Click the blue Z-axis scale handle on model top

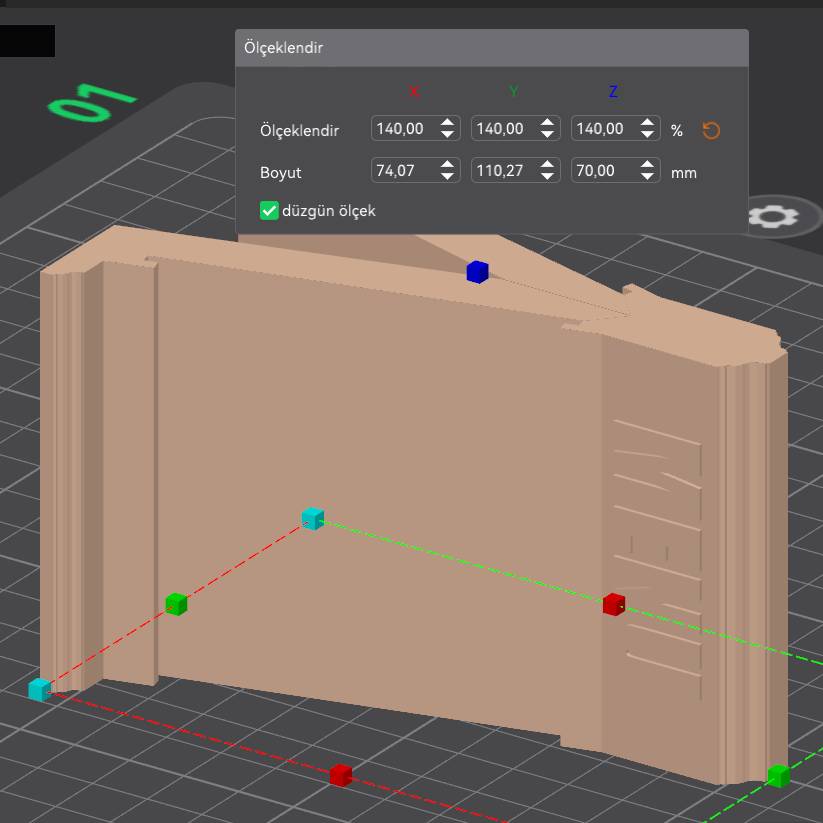[x=477, y=272]
